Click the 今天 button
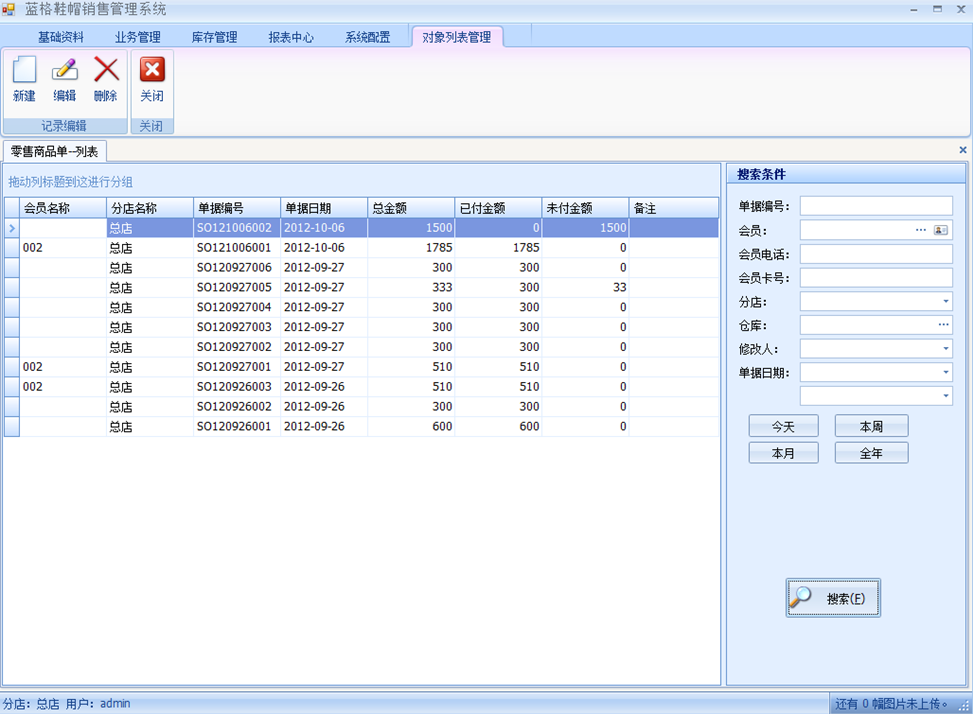 (783, 426)
